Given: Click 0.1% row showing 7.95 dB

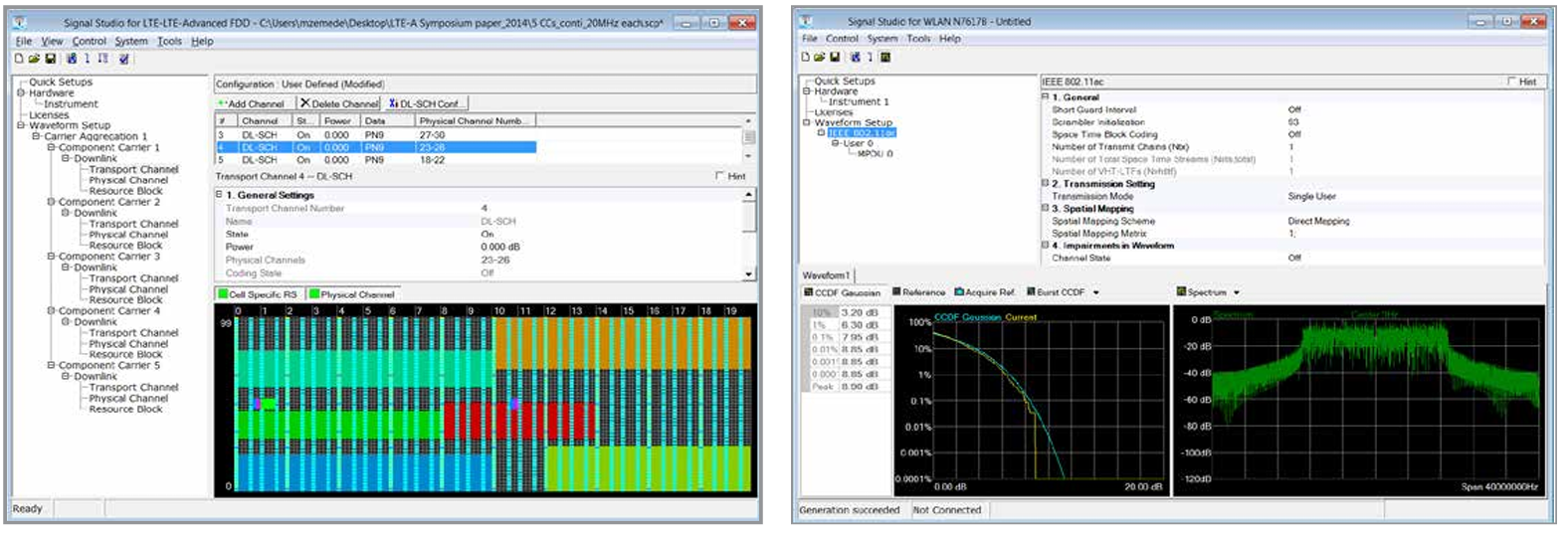Looking at the screenshot, I should pos(844,337).
